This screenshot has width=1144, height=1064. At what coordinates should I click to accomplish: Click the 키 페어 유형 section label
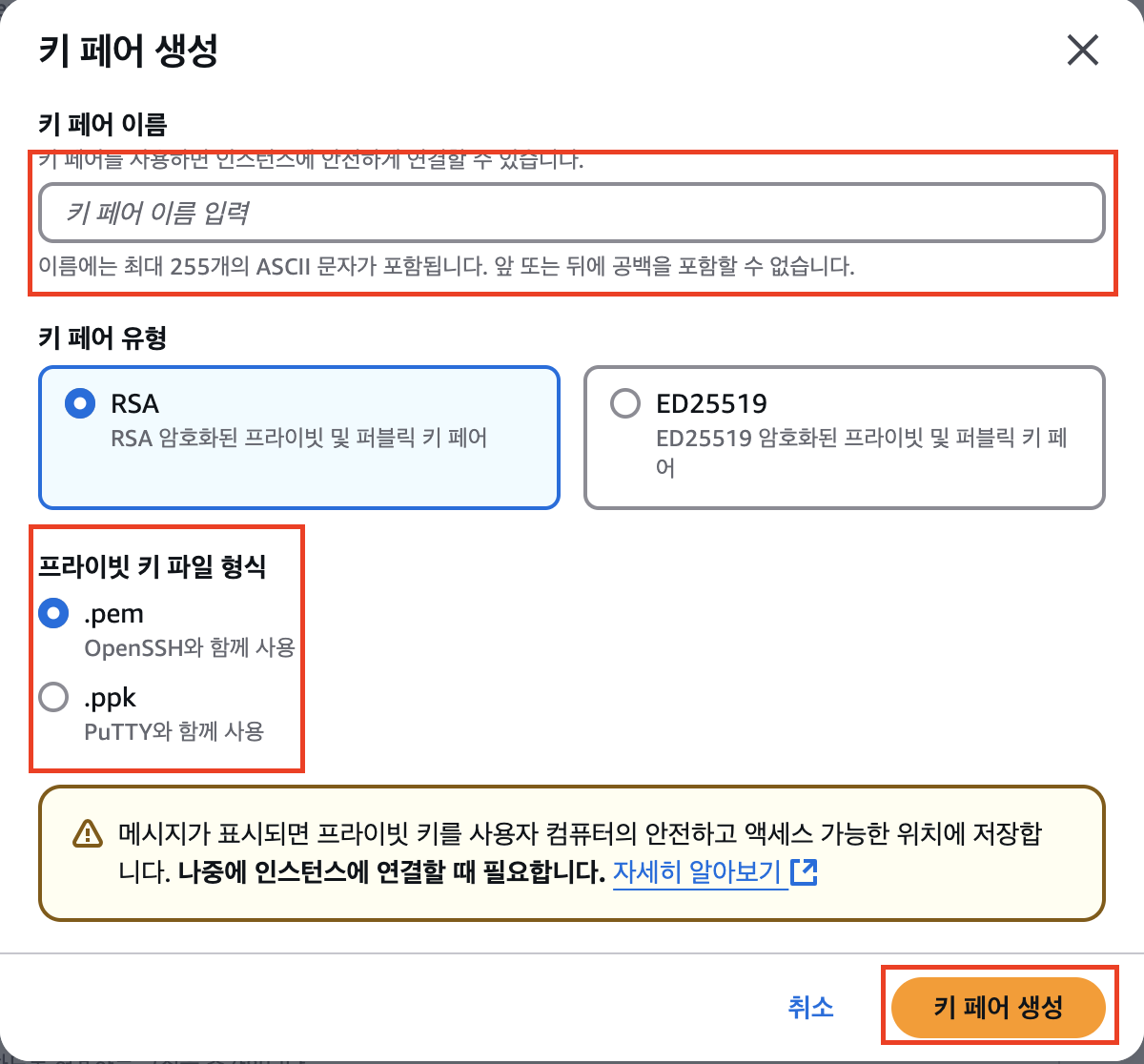coord(103,338)
